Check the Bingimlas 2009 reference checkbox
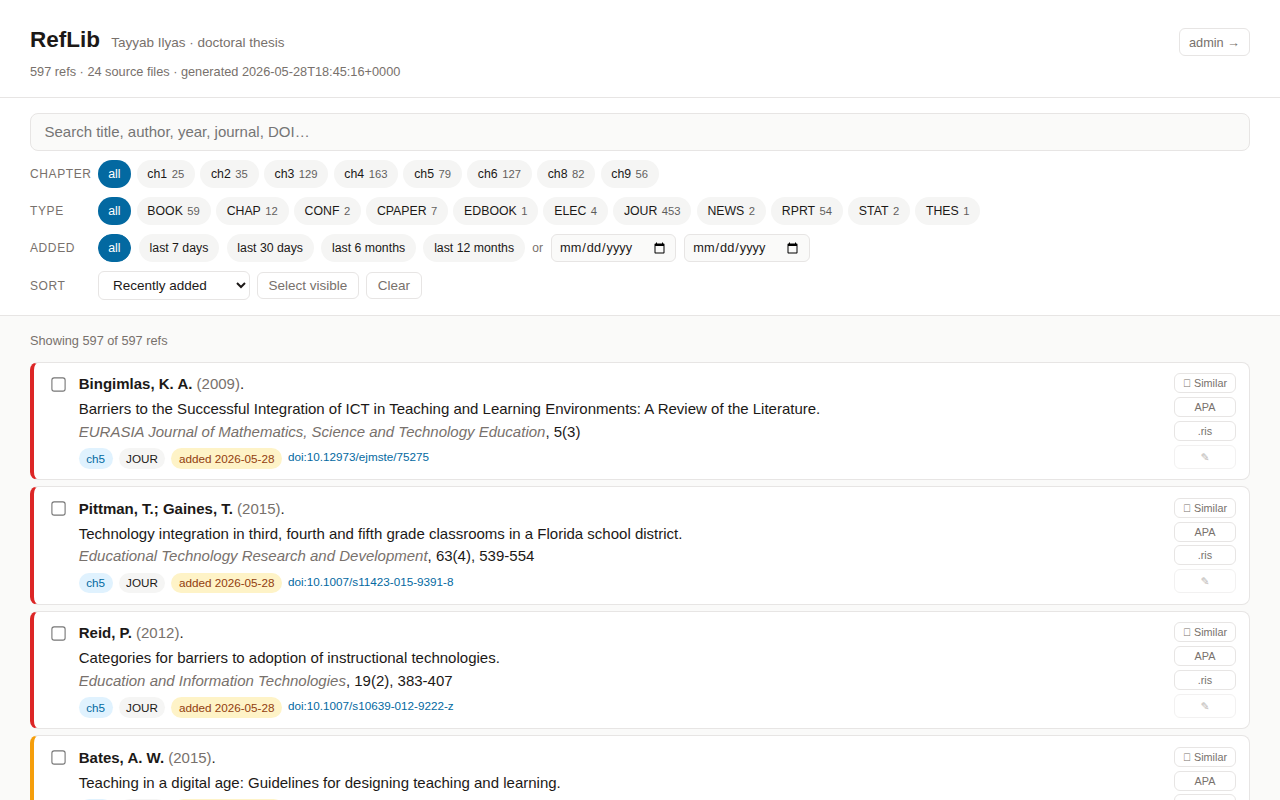1280x800 pixels. click(58, 384)
